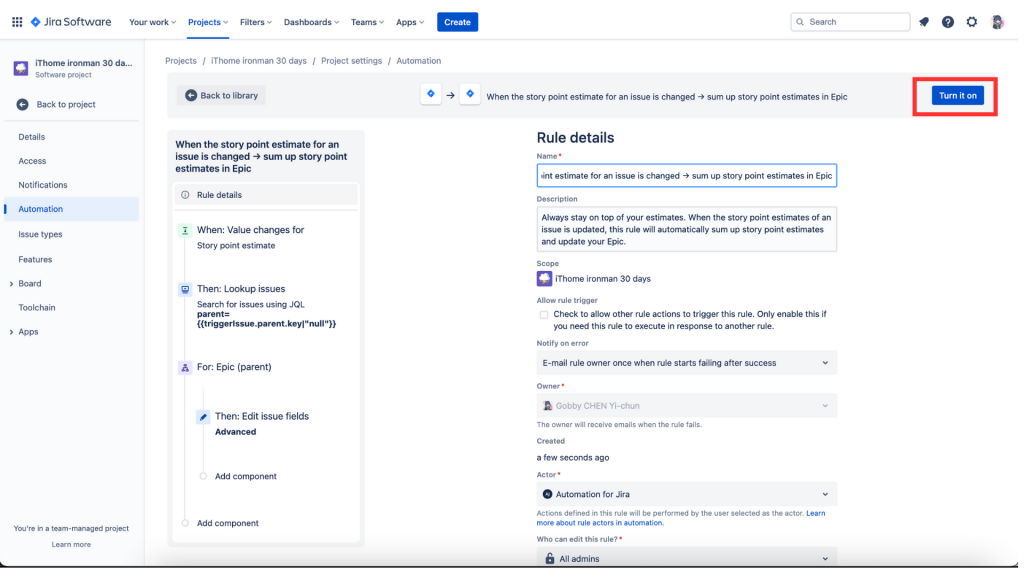Image resolution: width=1024 pixels, height=576 pixels.
Task: Click the rule Name input field
Action: pos(686,176)
